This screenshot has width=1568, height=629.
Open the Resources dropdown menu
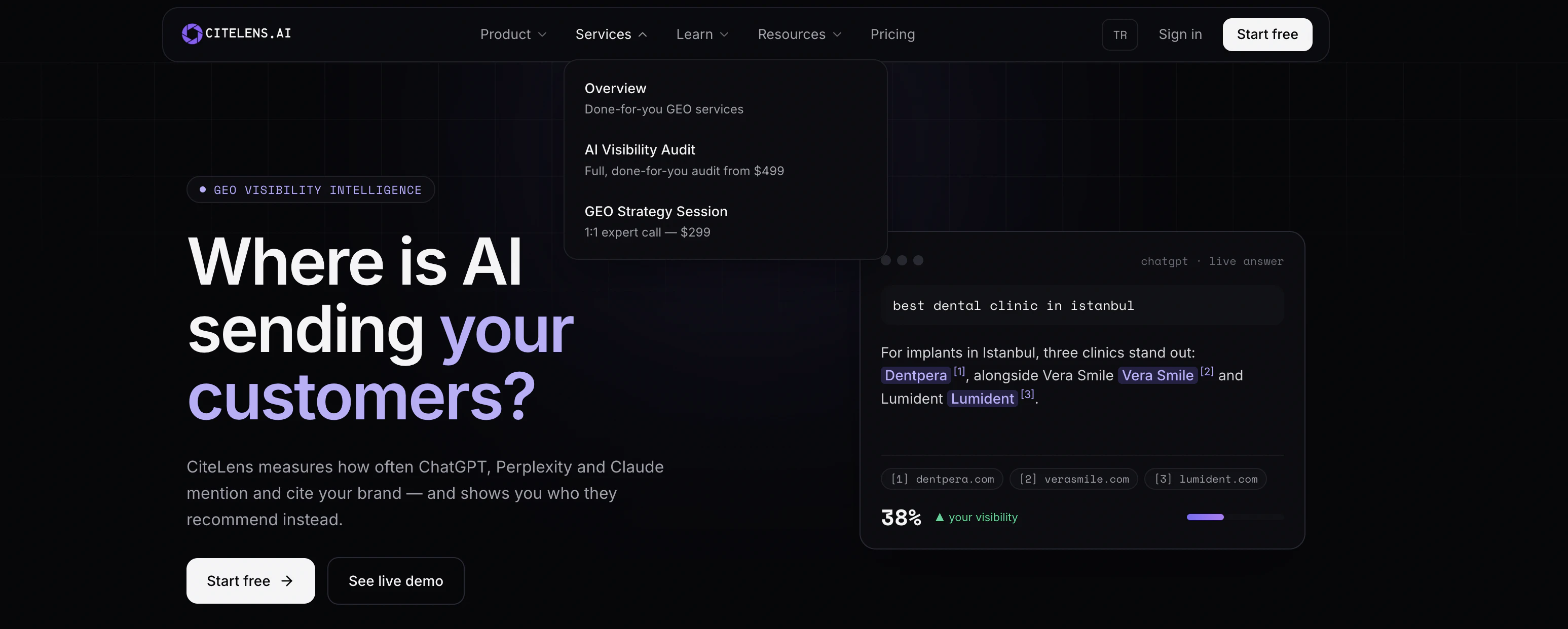click(x=800, y=34)
